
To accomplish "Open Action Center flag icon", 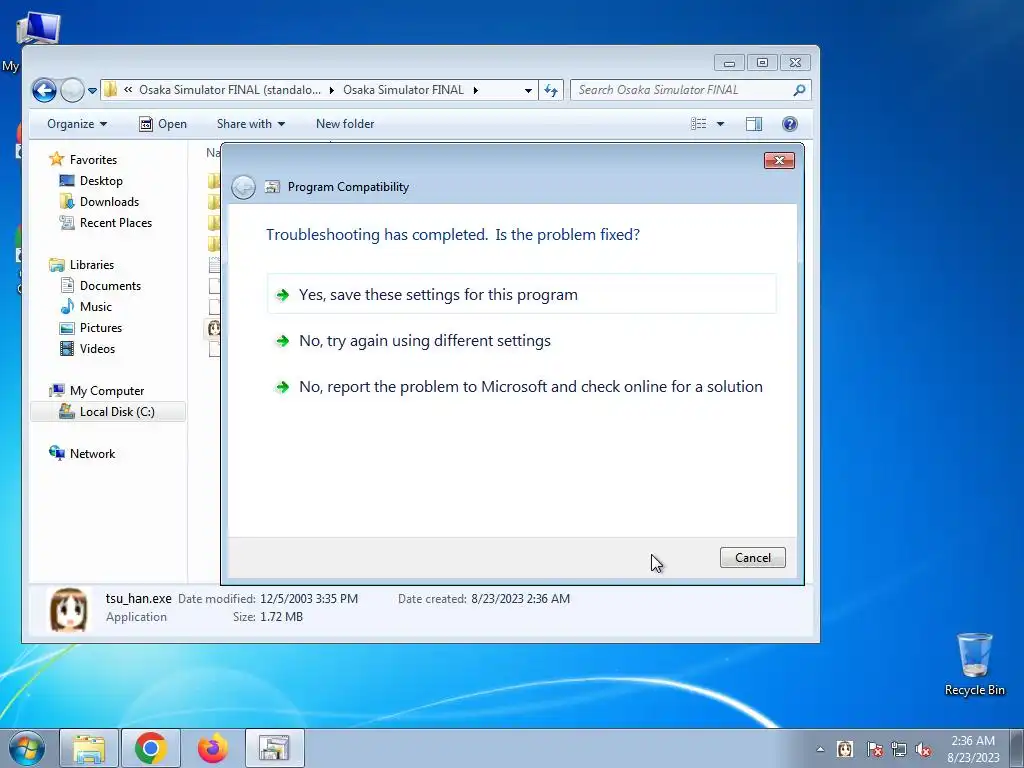I will [874, 749].
